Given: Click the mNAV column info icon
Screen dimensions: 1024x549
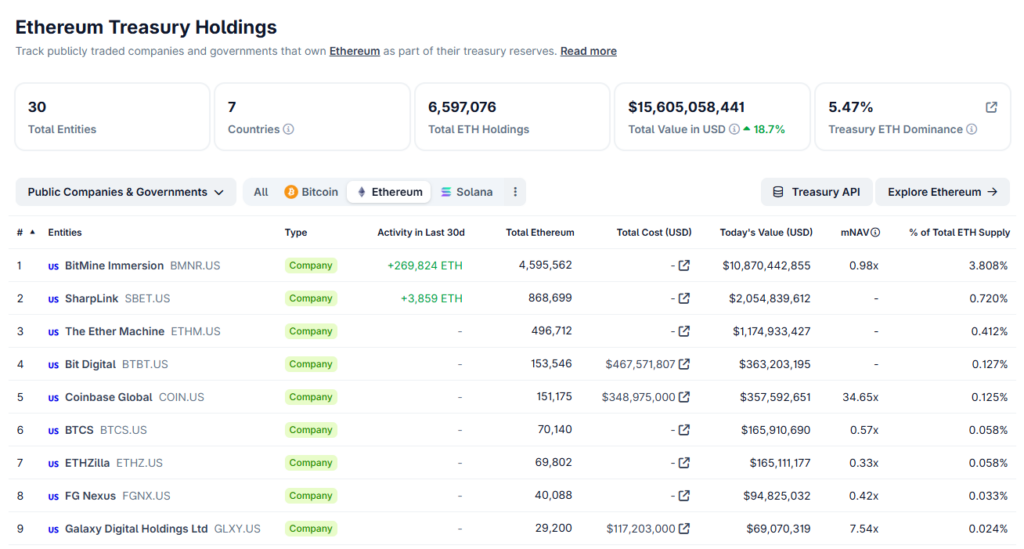Looking at the screenshot, I should (875, 232).
